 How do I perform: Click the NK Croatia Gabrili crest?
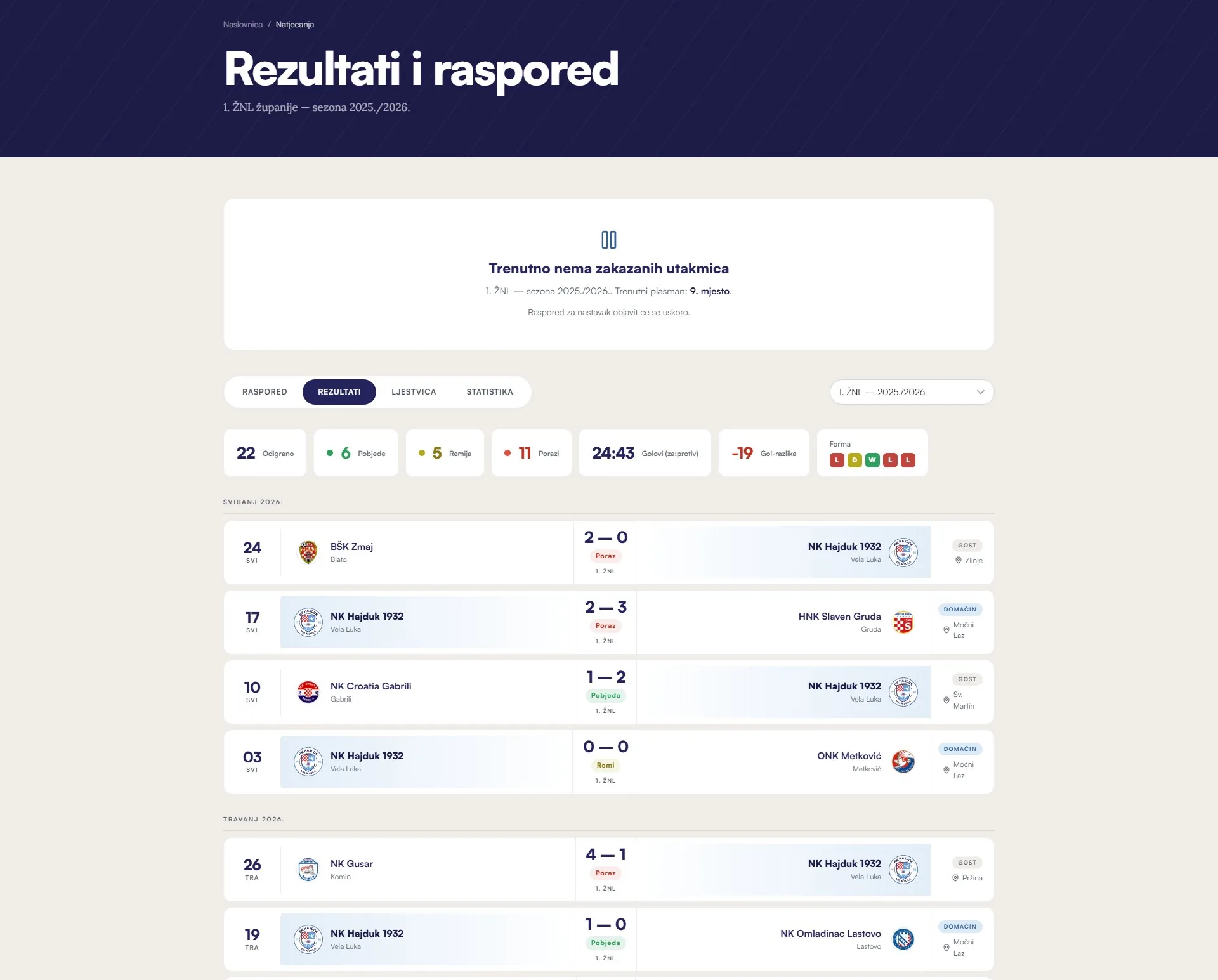(x=308, y=692)
